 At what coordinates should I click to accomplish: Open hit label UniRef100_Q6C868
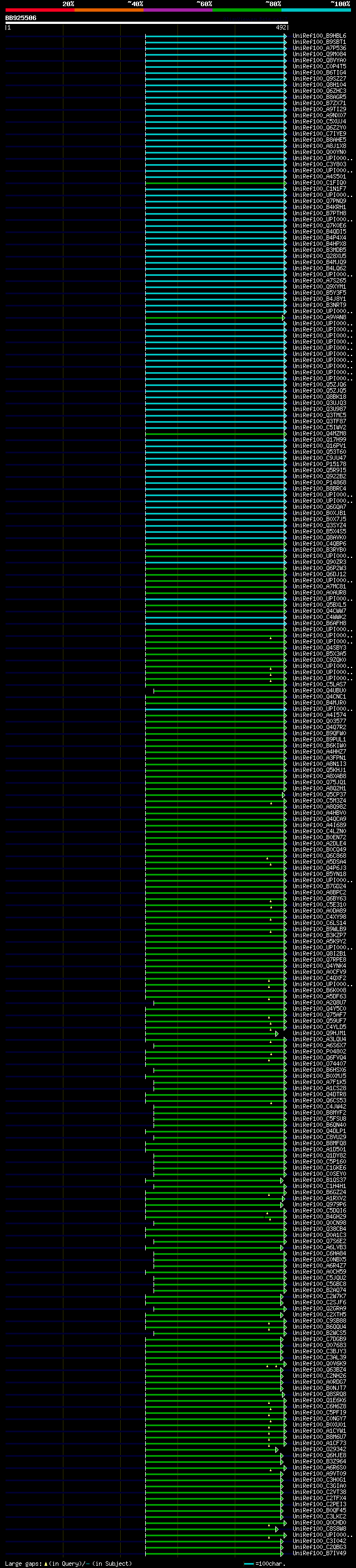click(x=319, y=855)
